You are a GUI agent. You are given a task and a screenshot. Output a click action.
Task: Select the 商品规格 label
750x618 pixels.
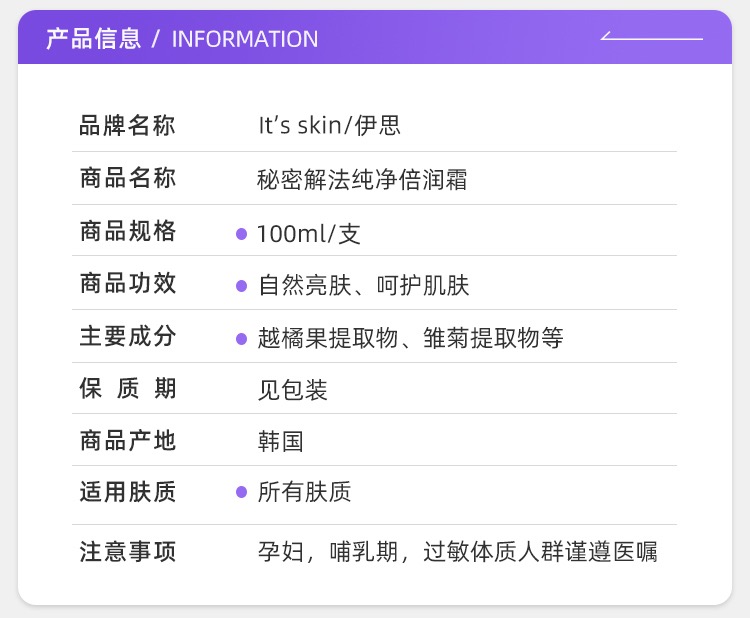tap(127, 232)
